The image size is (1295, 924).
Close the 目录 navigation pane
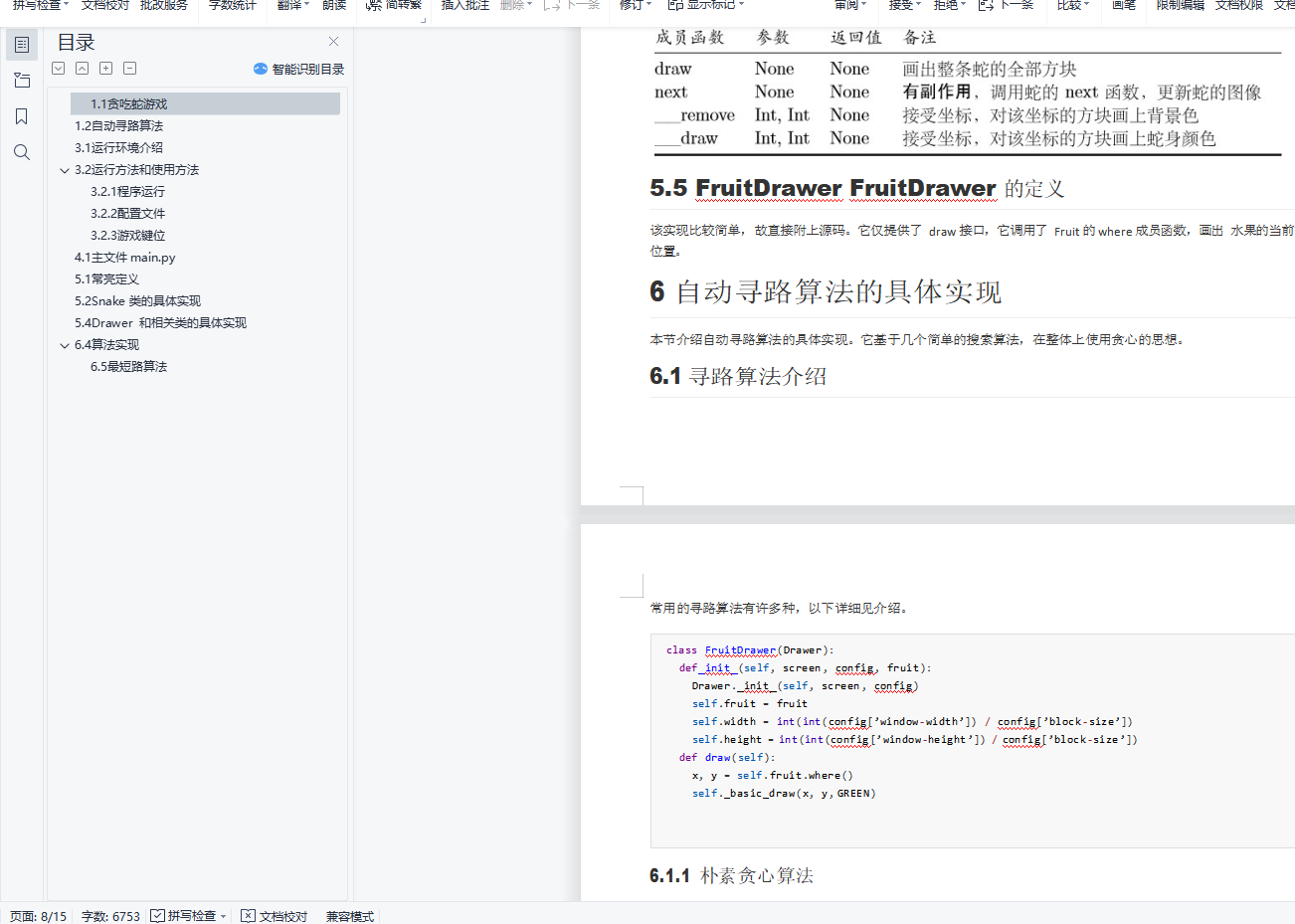coord(333,42)
